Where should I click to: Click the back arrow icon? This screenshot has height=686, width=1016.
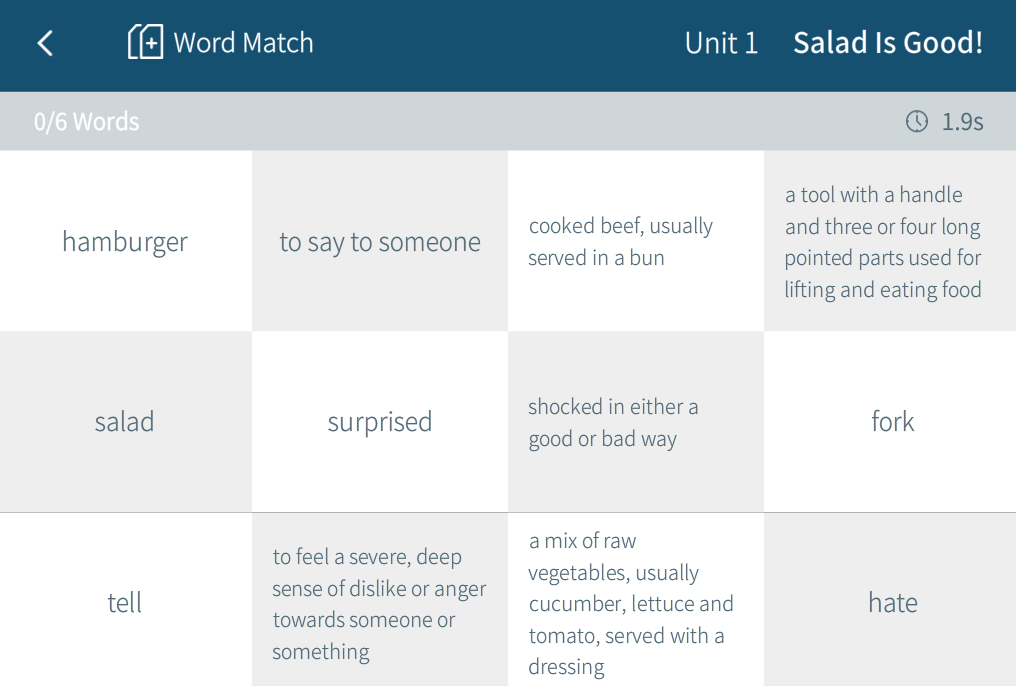pyautogui.click(x=45, y=43)
